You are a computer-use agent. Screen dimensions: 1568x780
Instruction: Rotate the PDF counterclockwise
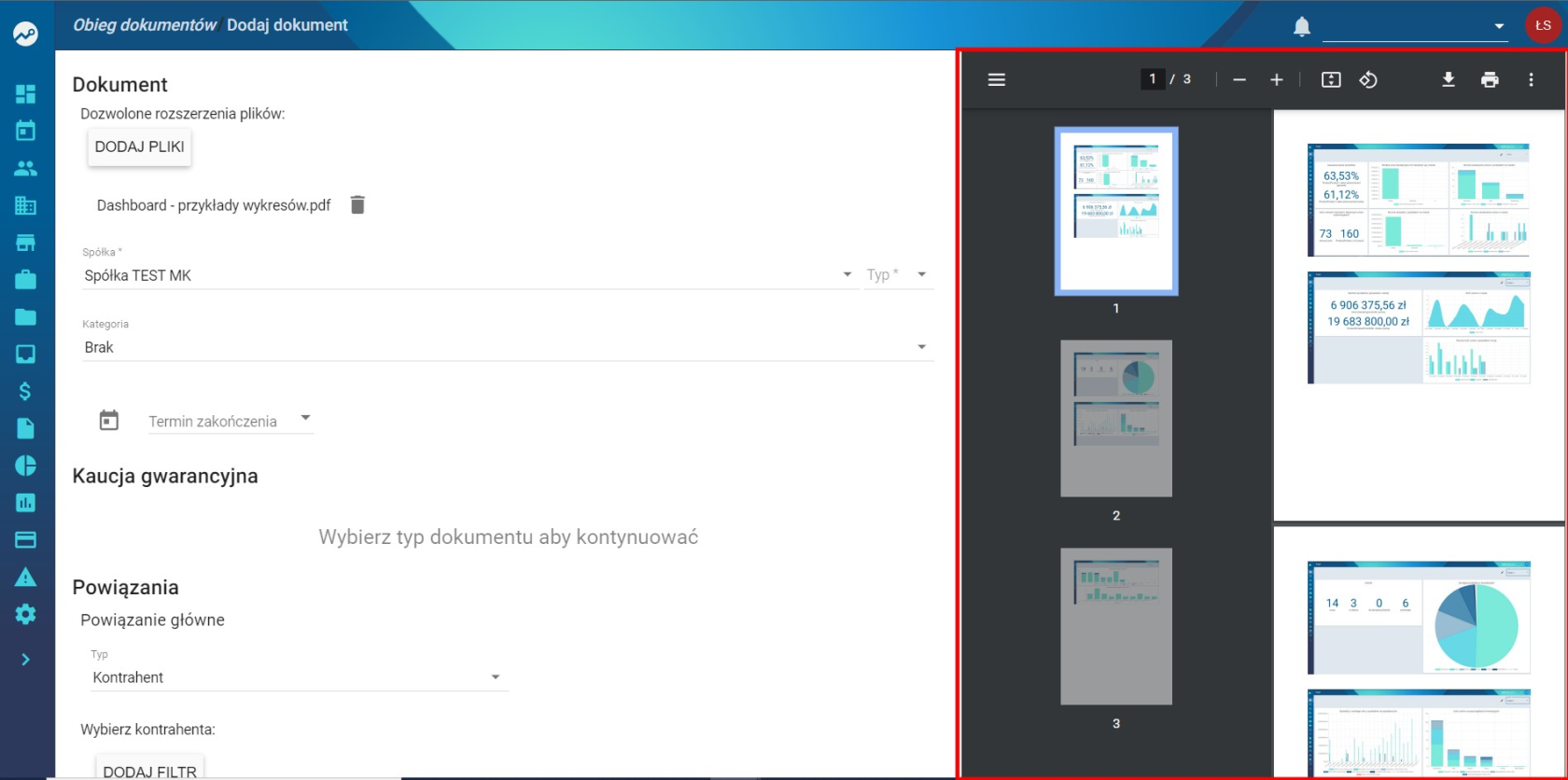[1368, 79]
